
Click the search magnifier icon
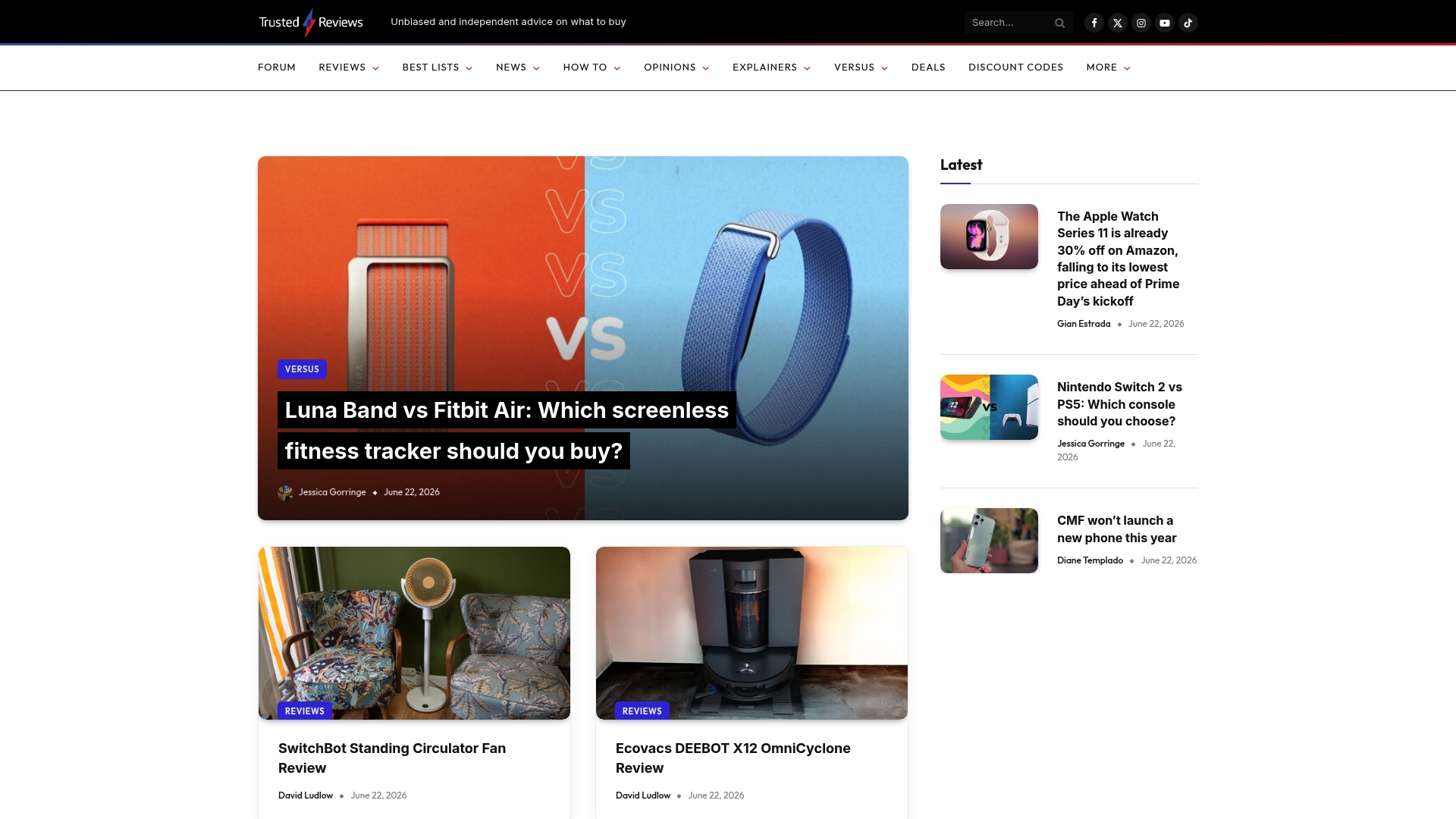(1059, 23)
